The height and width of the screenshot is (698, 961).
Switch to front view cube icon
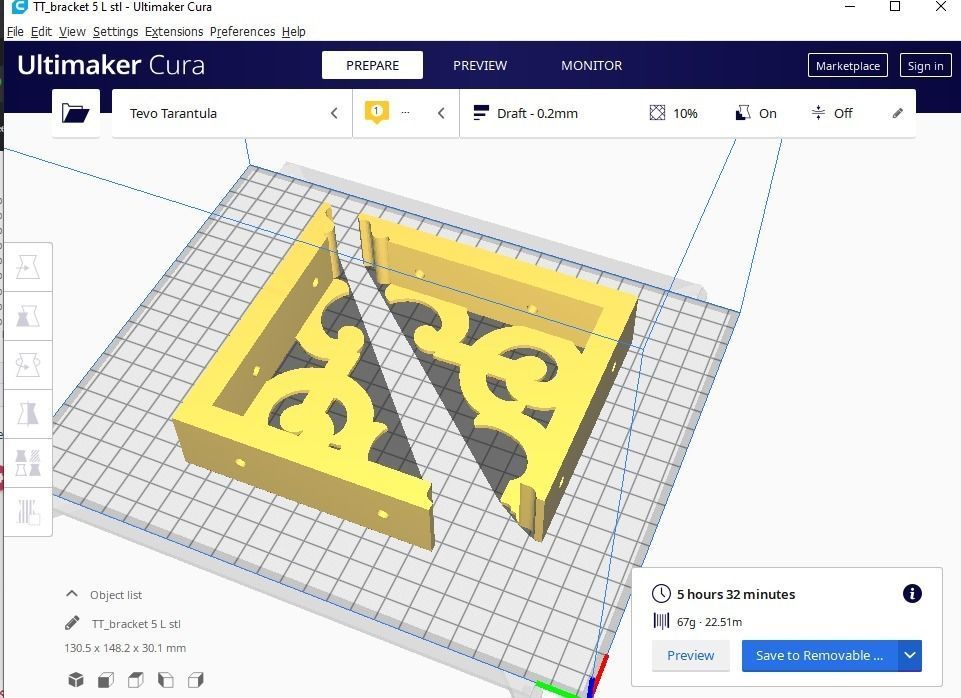click(106, 680)
